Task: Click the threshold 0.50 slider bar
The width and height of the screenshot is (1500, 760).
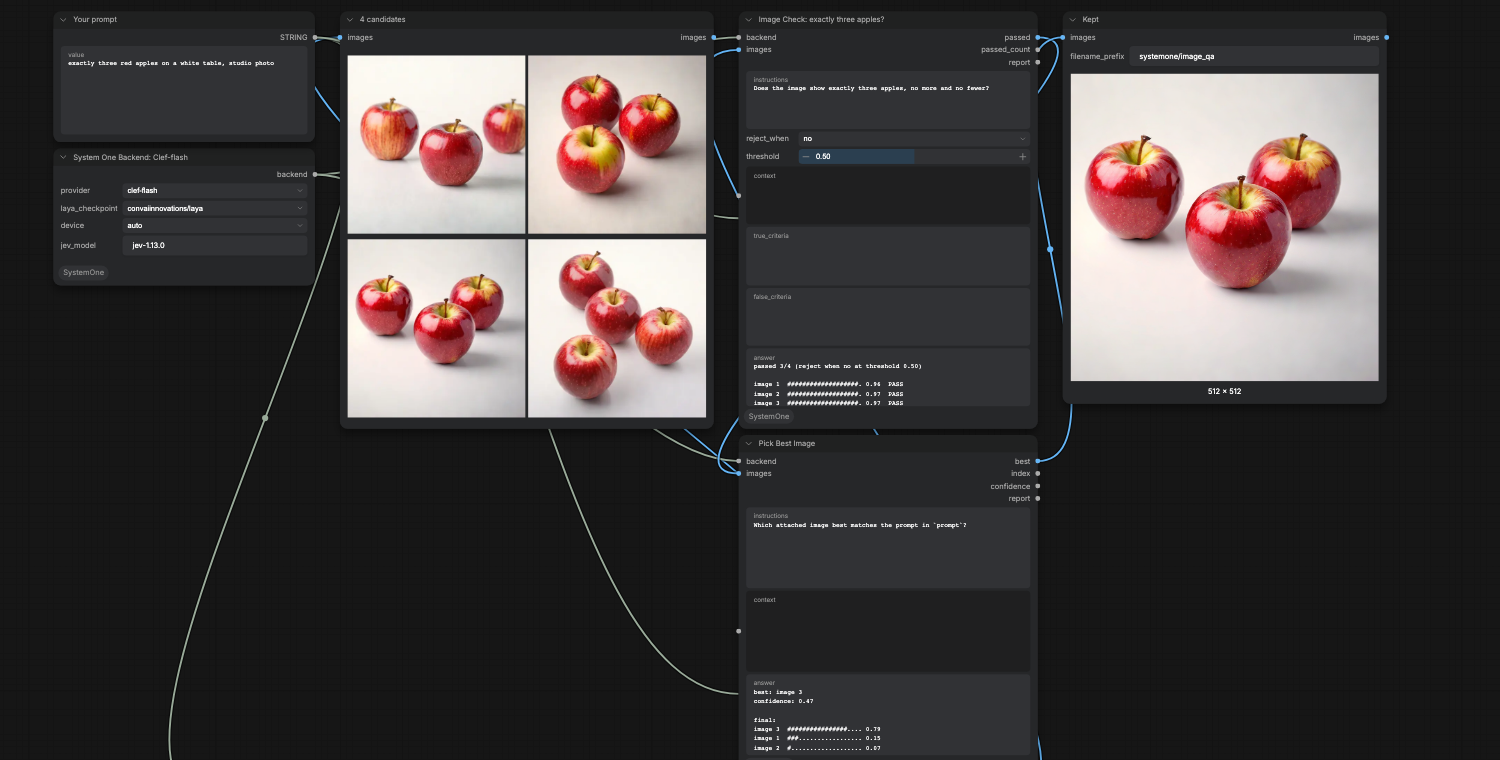Action: (914, 157)
